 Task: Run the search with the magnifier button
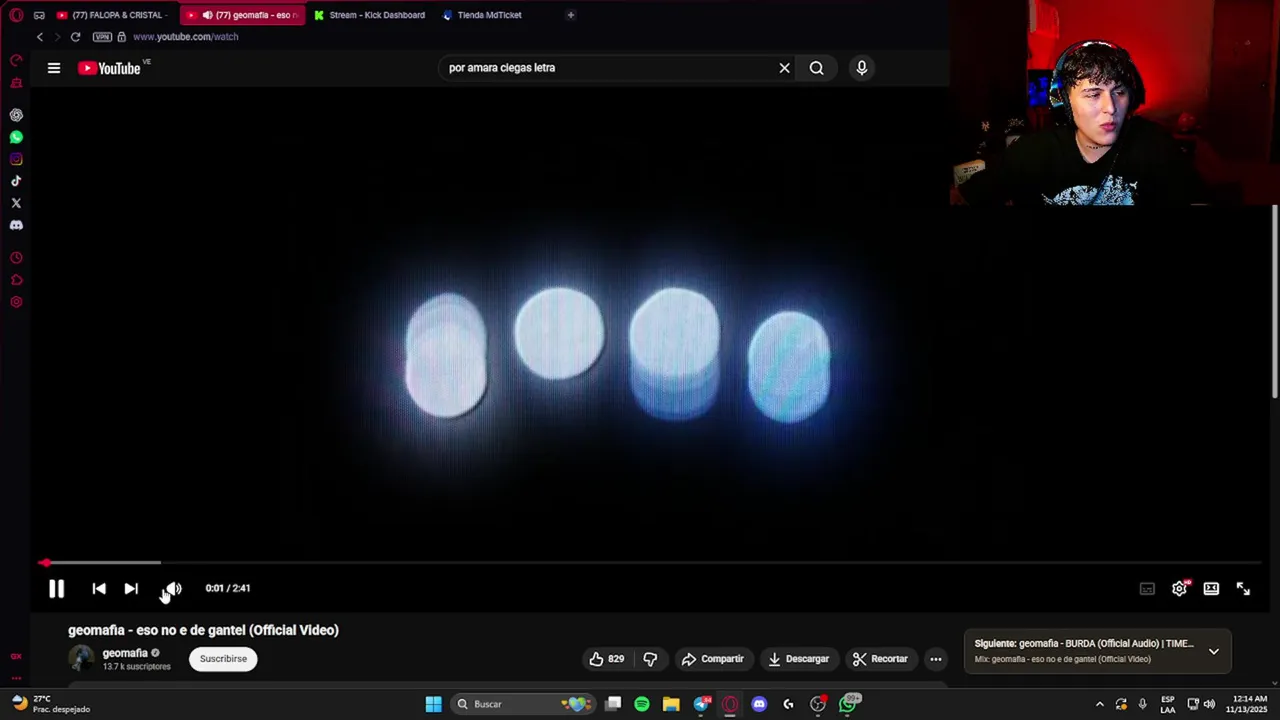[817, 68]
